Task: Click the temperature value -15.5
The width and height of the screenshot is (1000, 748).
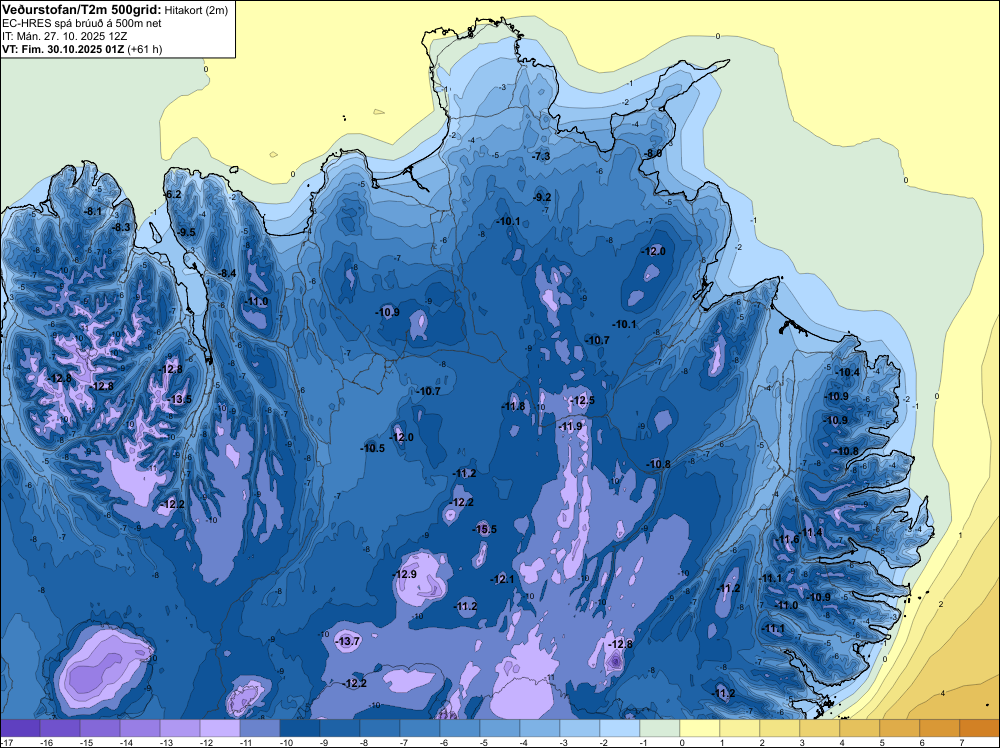Action: coord(485,529)
